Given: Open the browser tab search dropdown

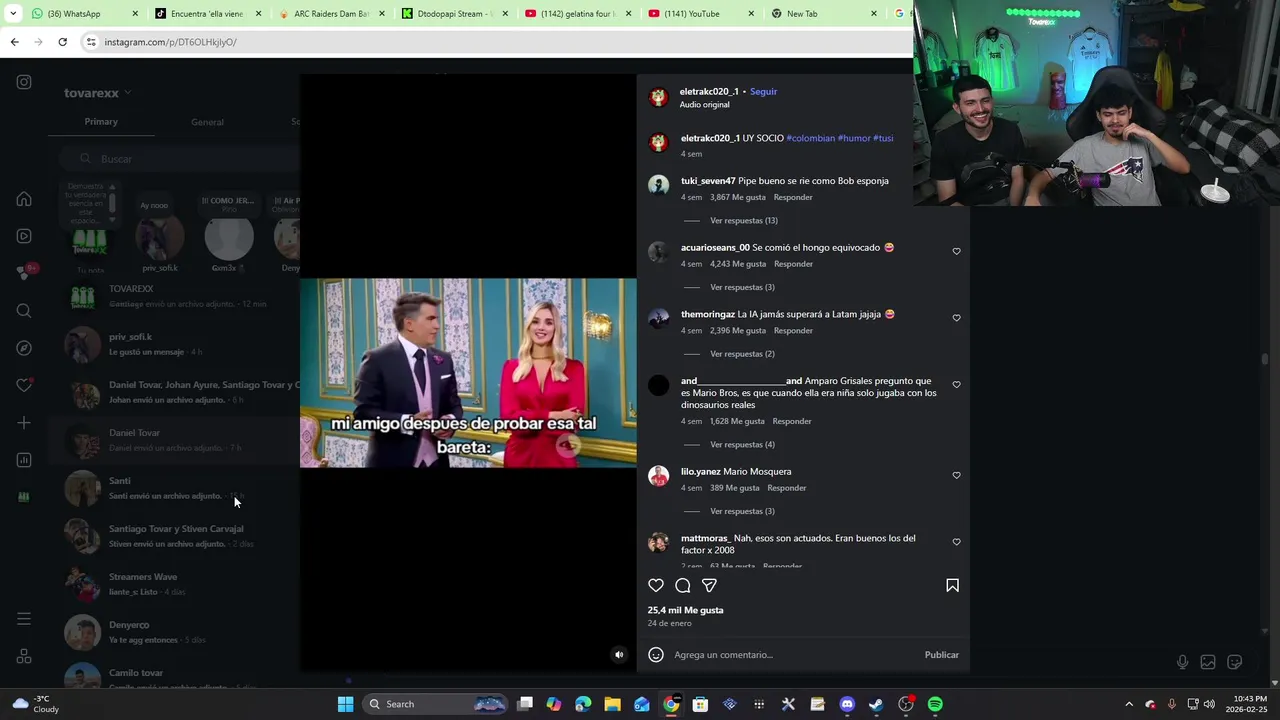Looking at the screenshot, I should (x=12, y=14).
